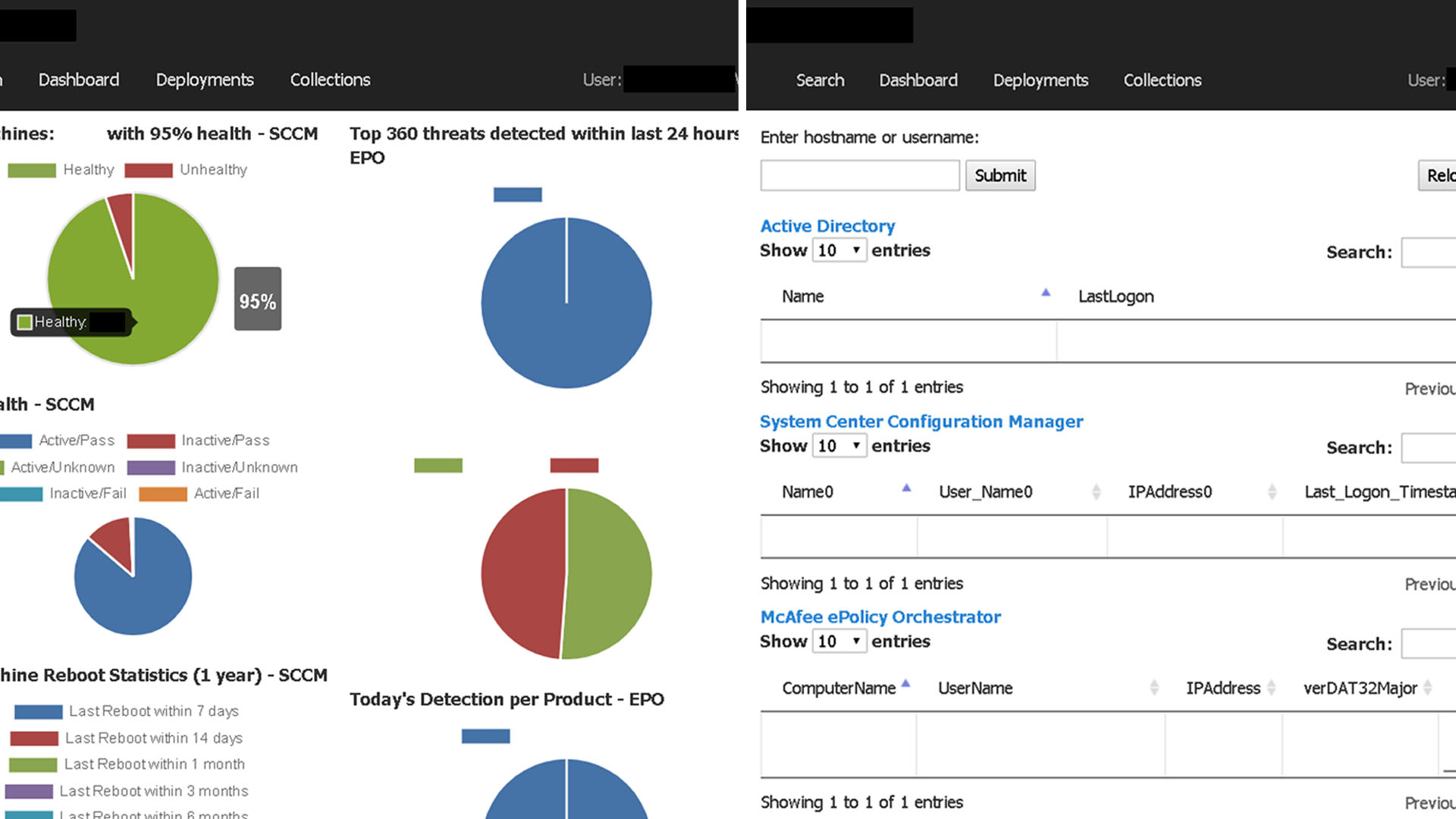This screenshot has width=1456, height=819.
Task: Open McAfee ePolicy entries count dropdown
Action: [x=839, y=642]
